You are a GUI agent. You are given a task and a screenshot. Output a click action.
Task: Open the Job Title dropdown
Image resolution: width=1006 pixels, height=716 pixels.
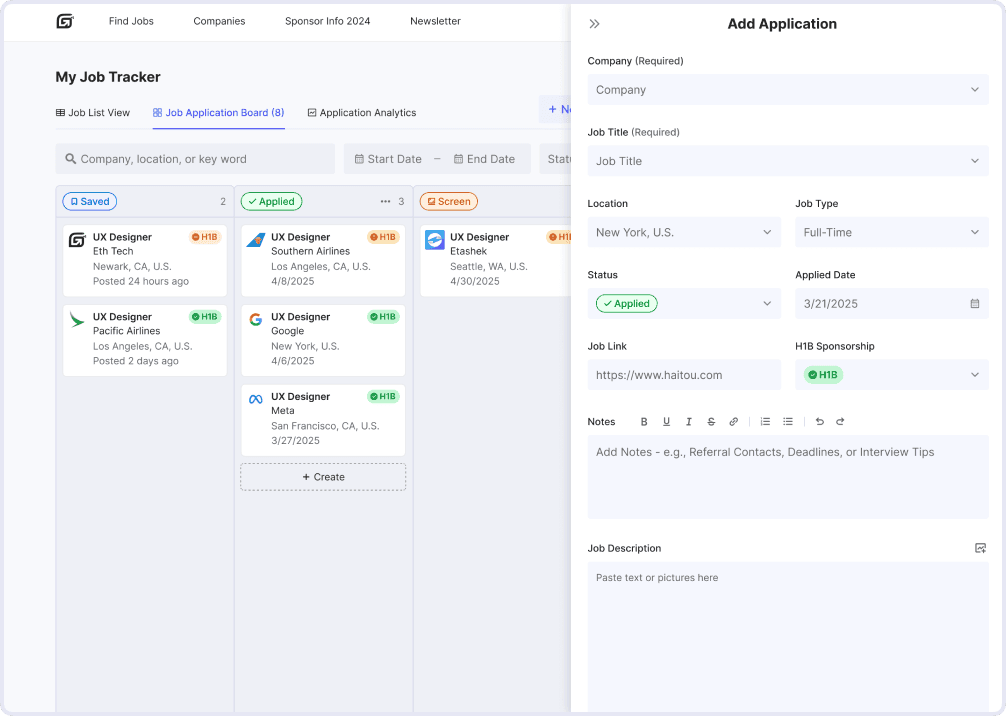click(x=788, y=161)
